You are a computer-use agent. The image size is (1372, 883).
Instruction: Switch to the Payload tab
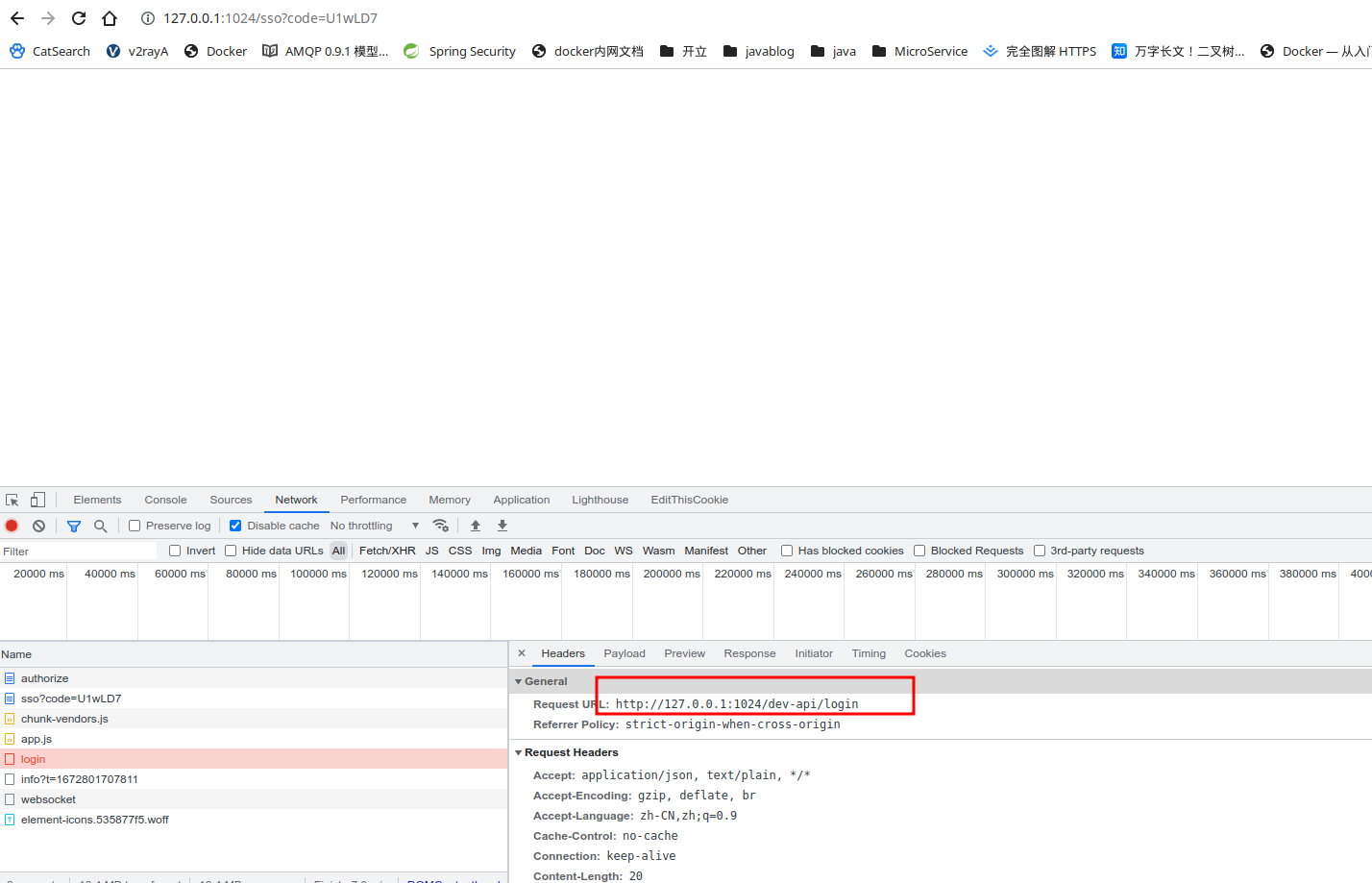[x=625, y=653]
